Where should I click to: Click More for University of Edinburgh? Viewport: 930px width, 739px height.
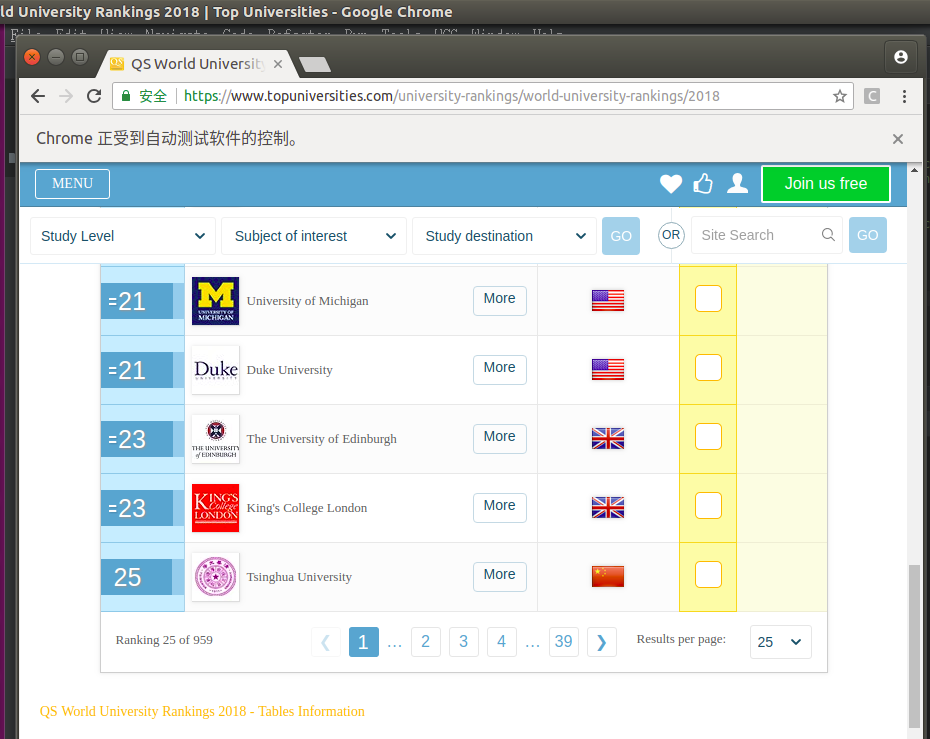tap(499, 438)
